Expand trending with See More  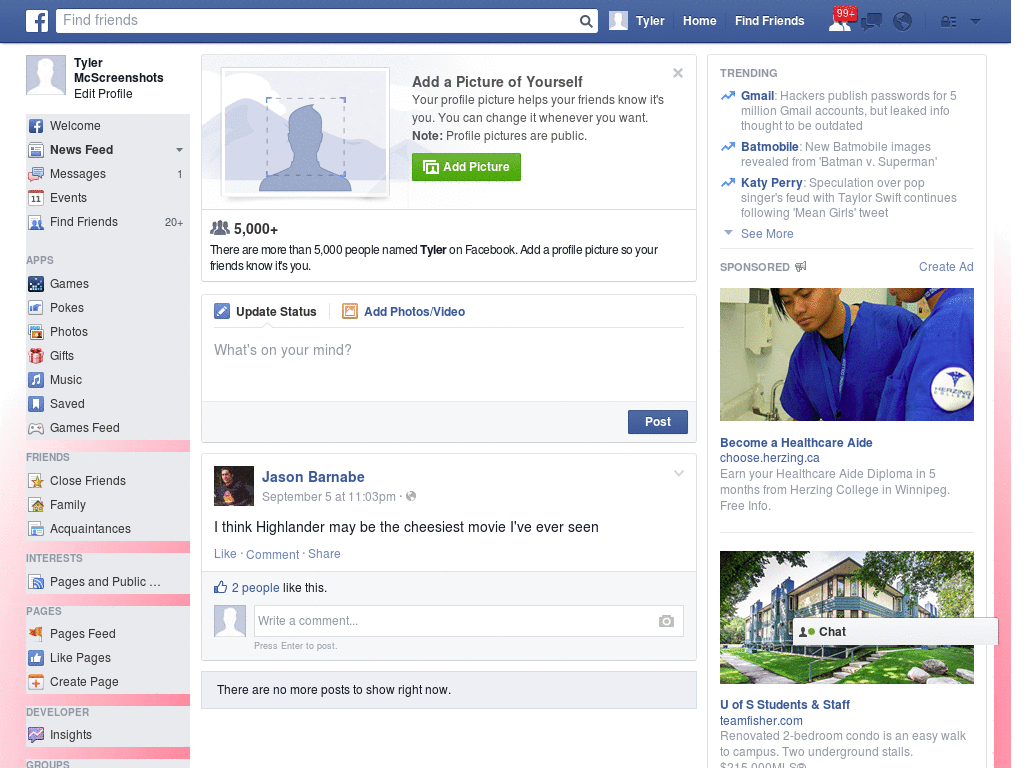point(767,234)
